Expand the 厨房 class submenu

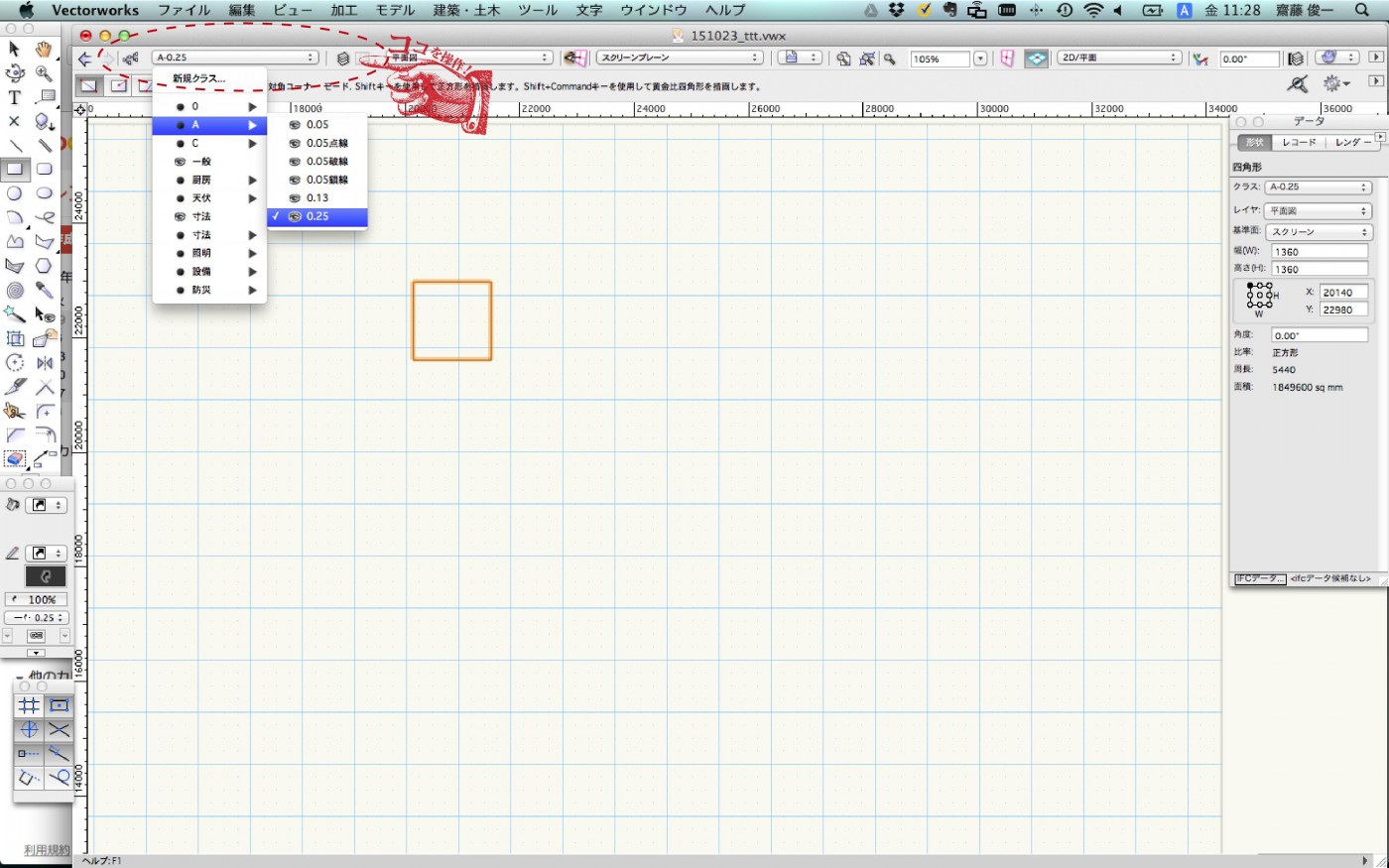pyautogui.click(x=209, y=180)
